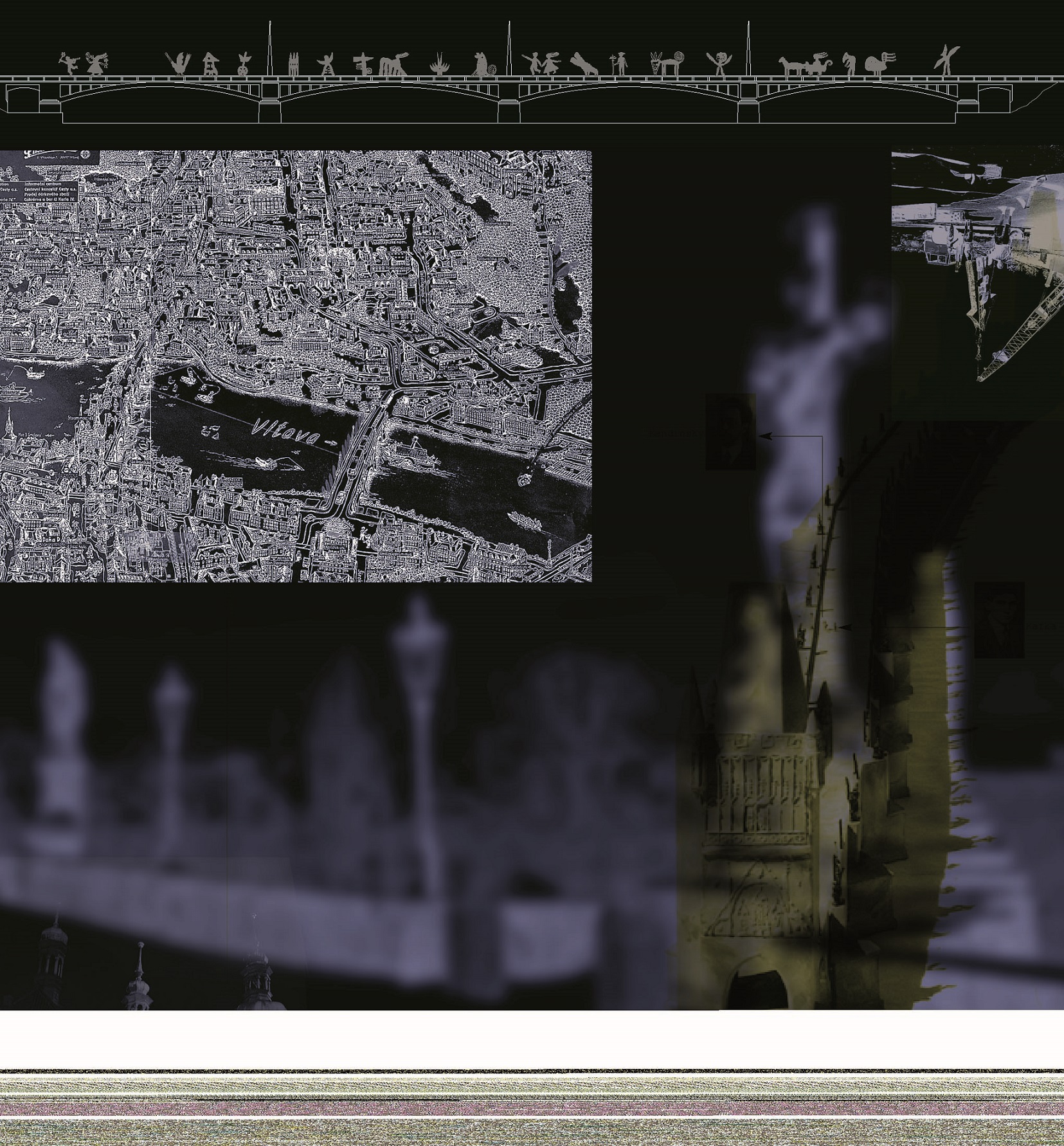Click the radish-shaped figure on the bridge
1064x1146 pixels.
244,64
